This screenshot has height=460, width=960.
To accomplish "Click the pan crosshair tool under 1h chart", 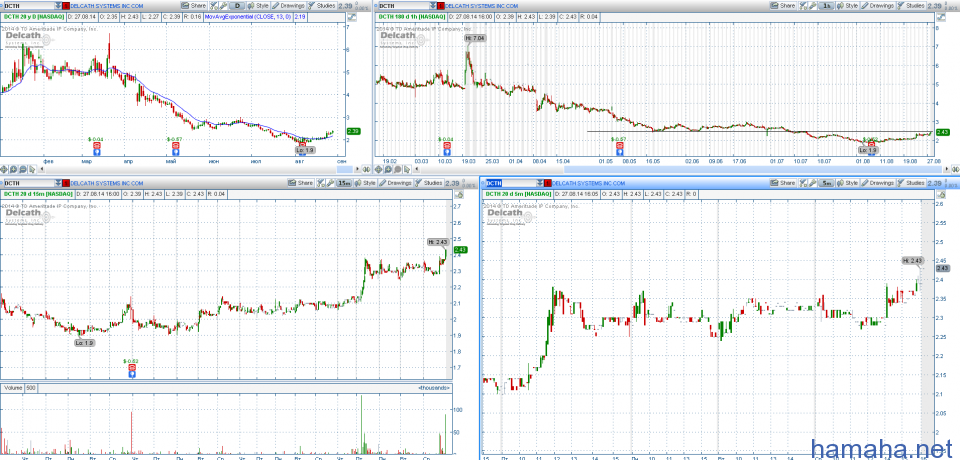I will tap(378, 170).
